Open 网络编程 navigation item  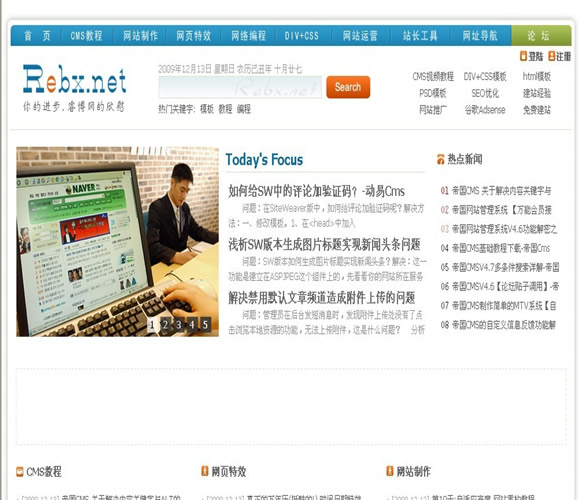pos(248,36)
